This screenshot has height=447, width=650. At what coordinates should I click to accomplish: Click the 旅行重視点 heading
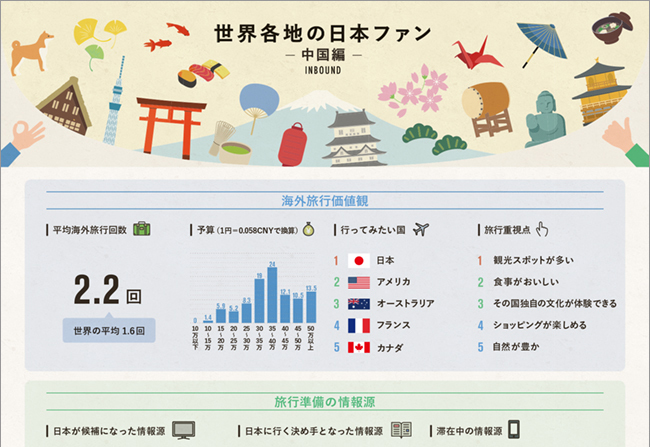click(x=507, y=230)
